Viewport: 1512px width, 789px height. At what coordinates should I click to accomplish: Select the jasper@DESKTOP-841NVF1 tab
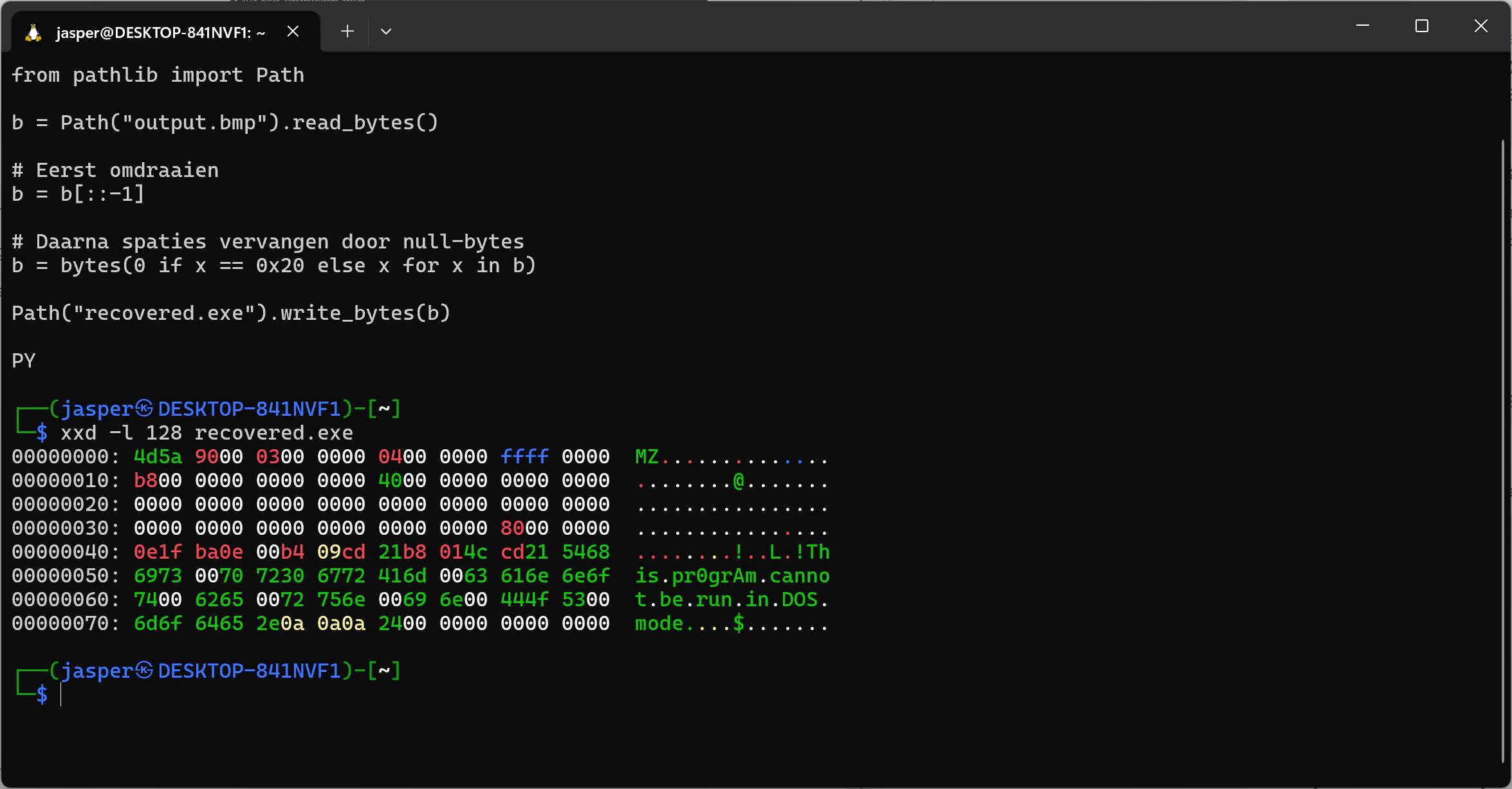(165, 32)
